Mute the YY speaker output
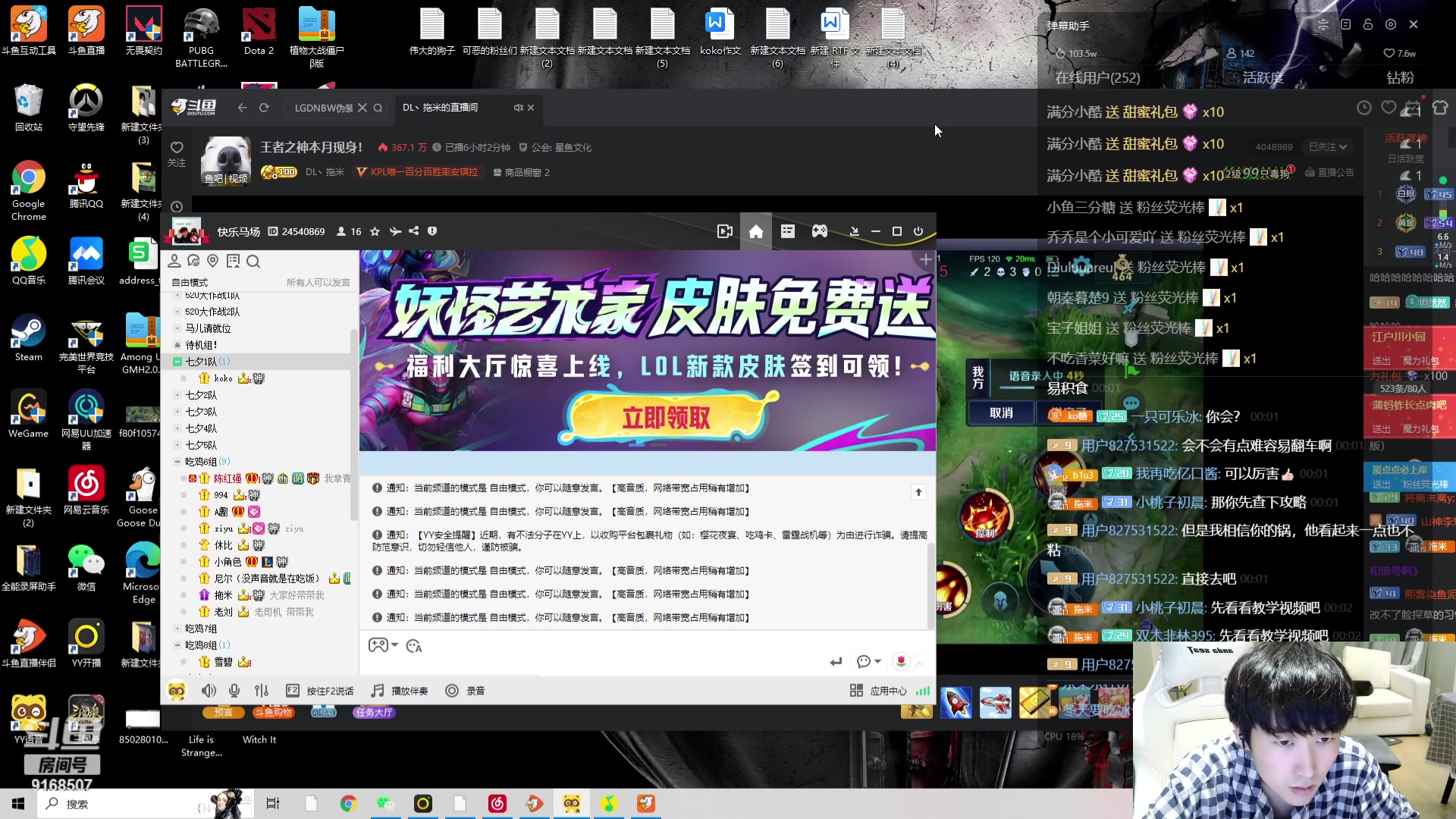 (209, 691)
